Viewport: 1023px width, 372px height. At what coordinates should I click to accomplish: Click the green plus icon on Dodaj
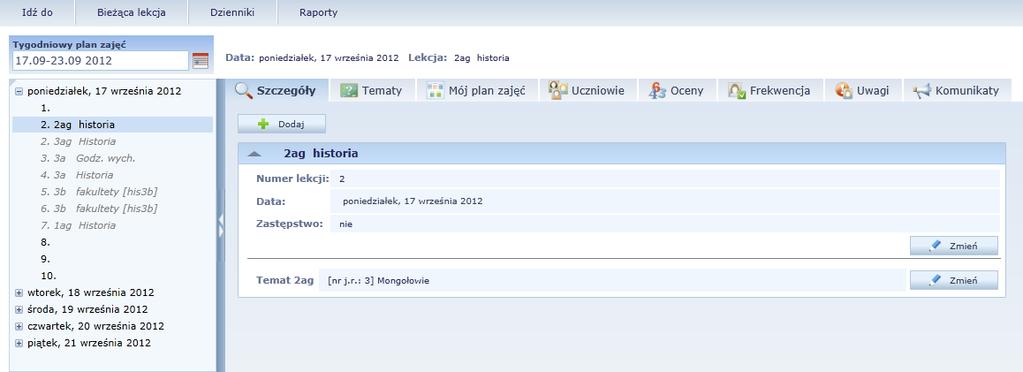264,124
